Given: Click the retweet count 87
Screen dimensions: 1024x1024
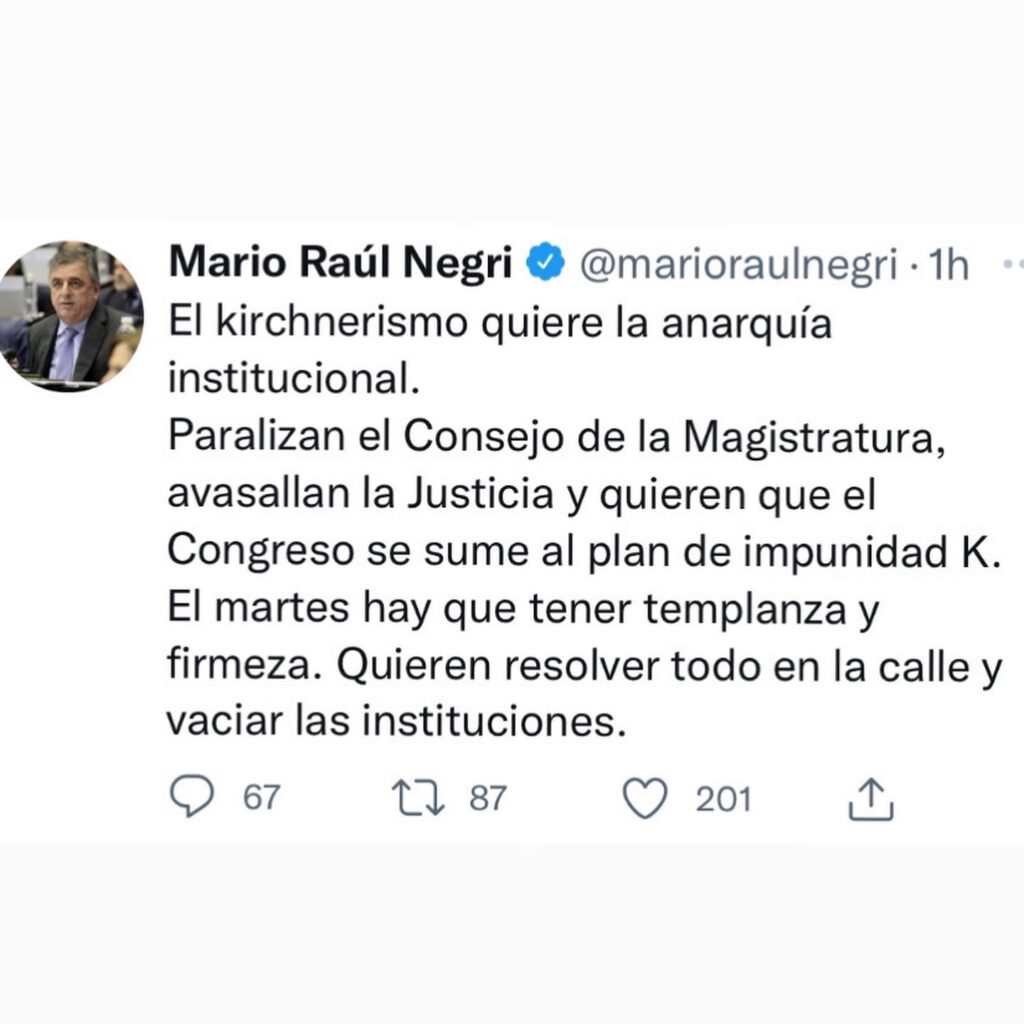Looking at the screenshot, I should click(x=488, y=798).
